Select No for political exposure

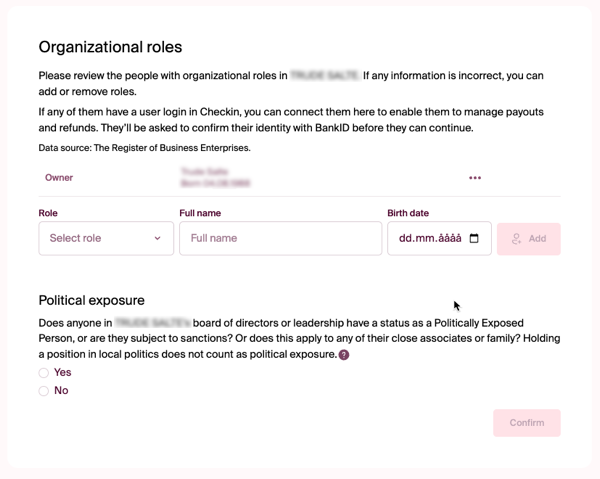point(44,391)
